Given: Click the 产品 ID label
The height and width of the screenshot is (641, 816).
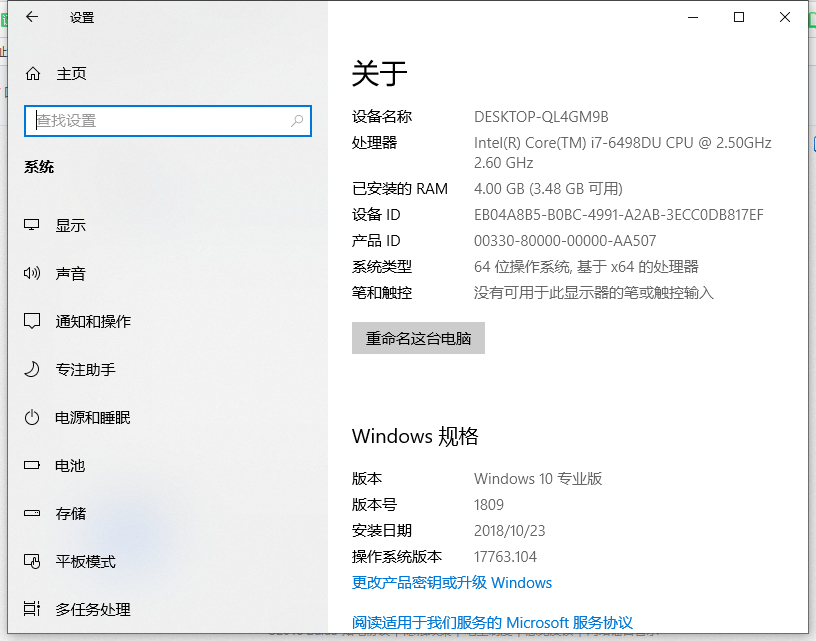Looking at the screenshot, I should 376,241.
